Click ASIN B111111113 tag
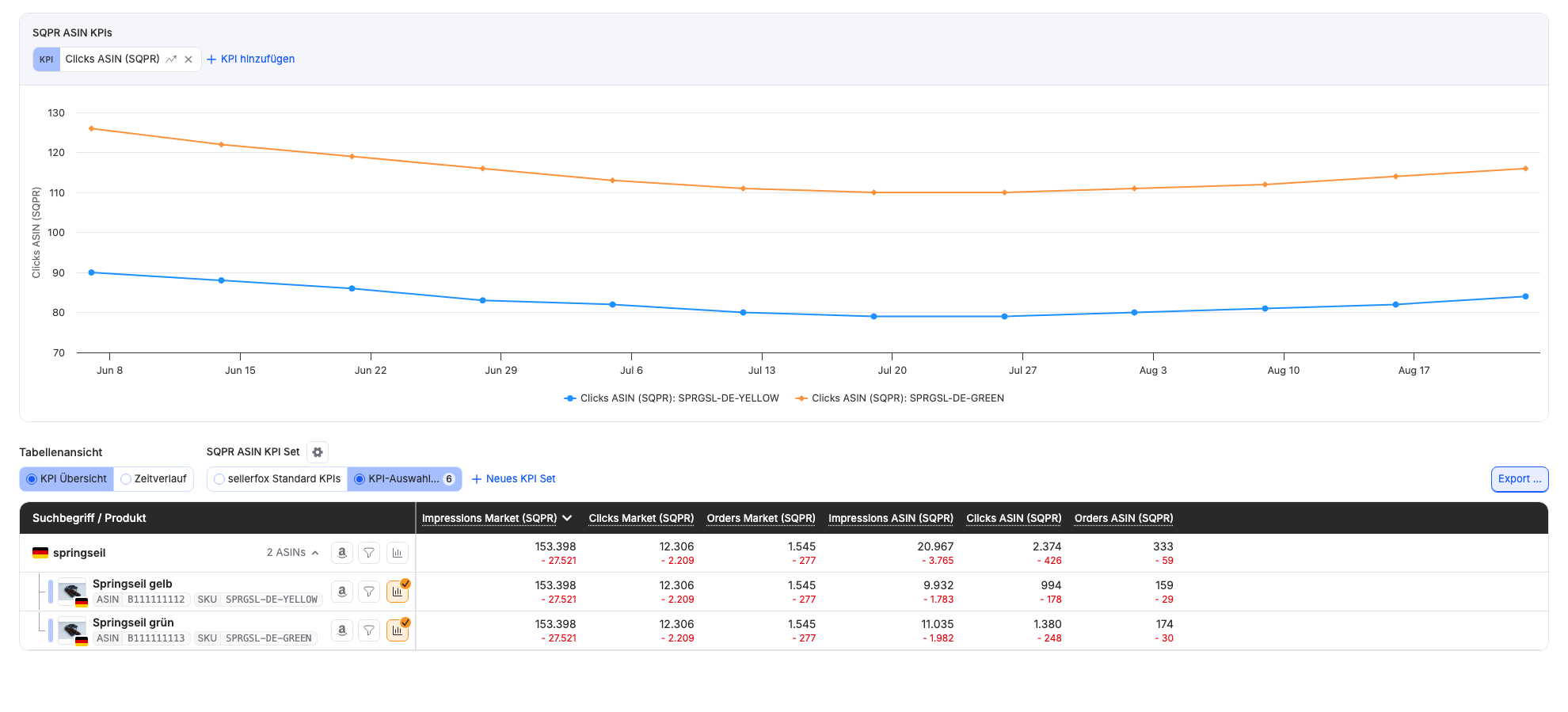1568x712 pixels. [x=142, y=638]
